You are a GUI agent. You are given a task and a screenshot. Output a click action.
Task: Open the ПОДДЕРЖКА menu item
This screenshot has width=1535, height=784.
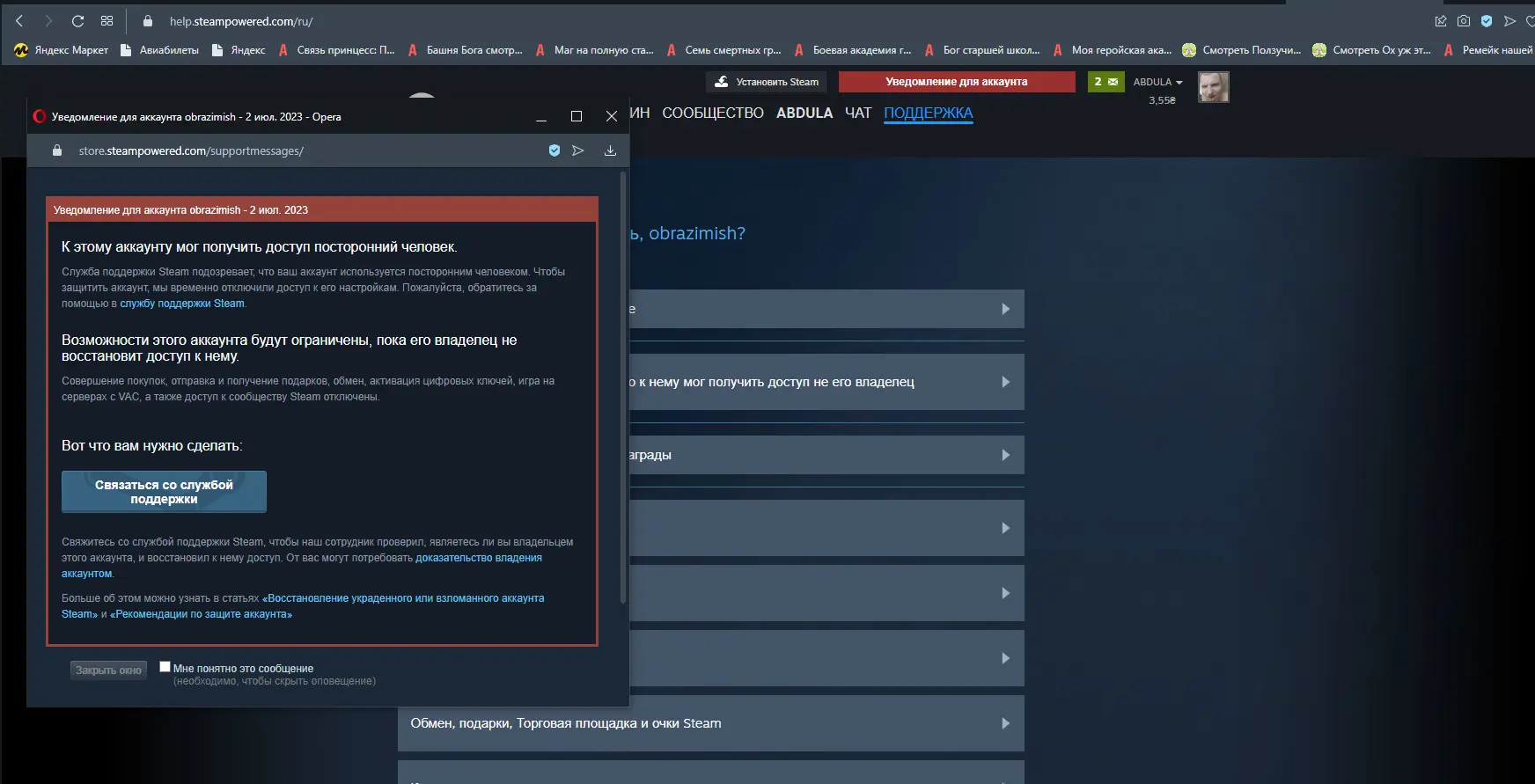coord(929,113)
